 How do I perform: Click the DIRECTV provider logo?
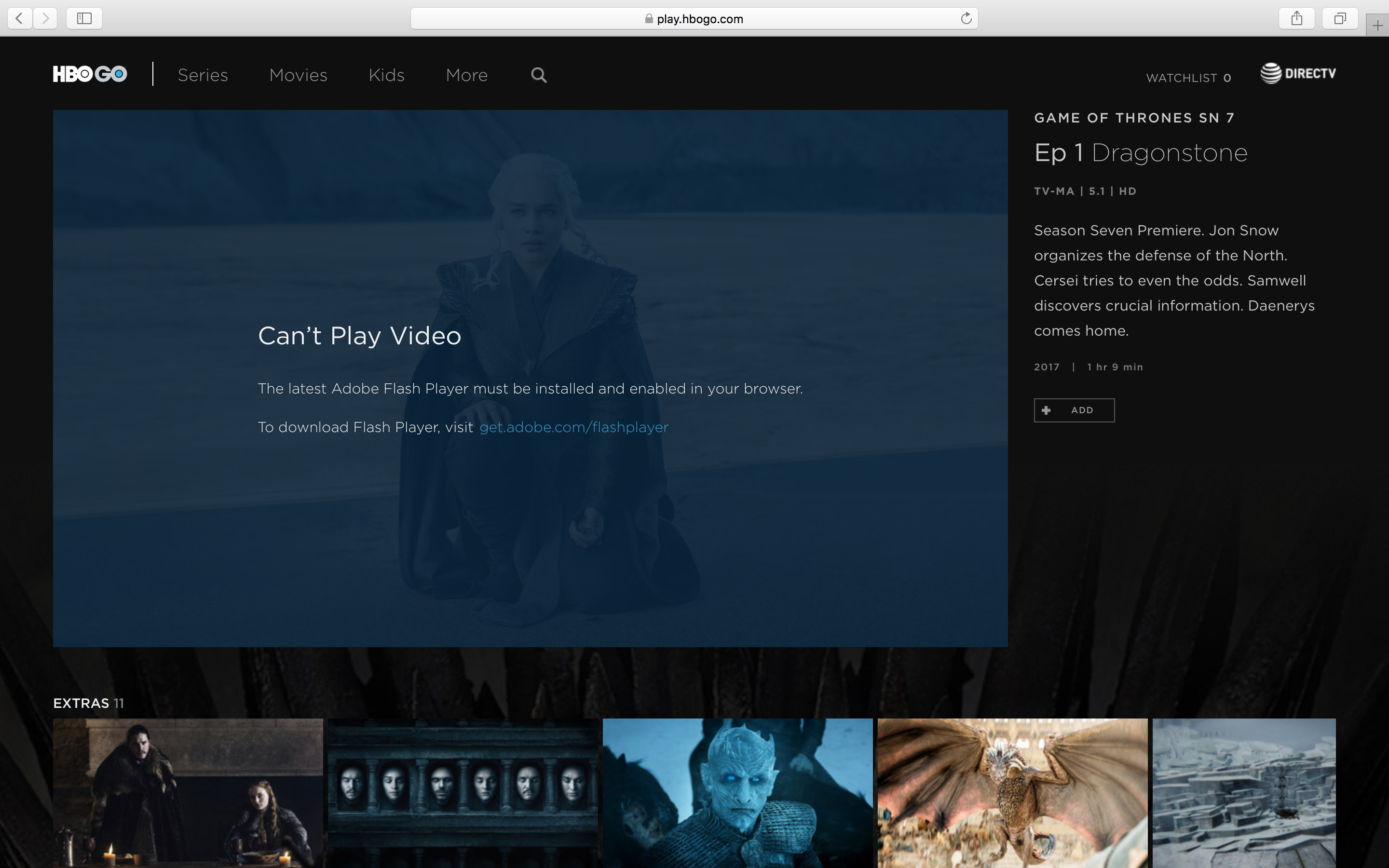click(1298, 73)
